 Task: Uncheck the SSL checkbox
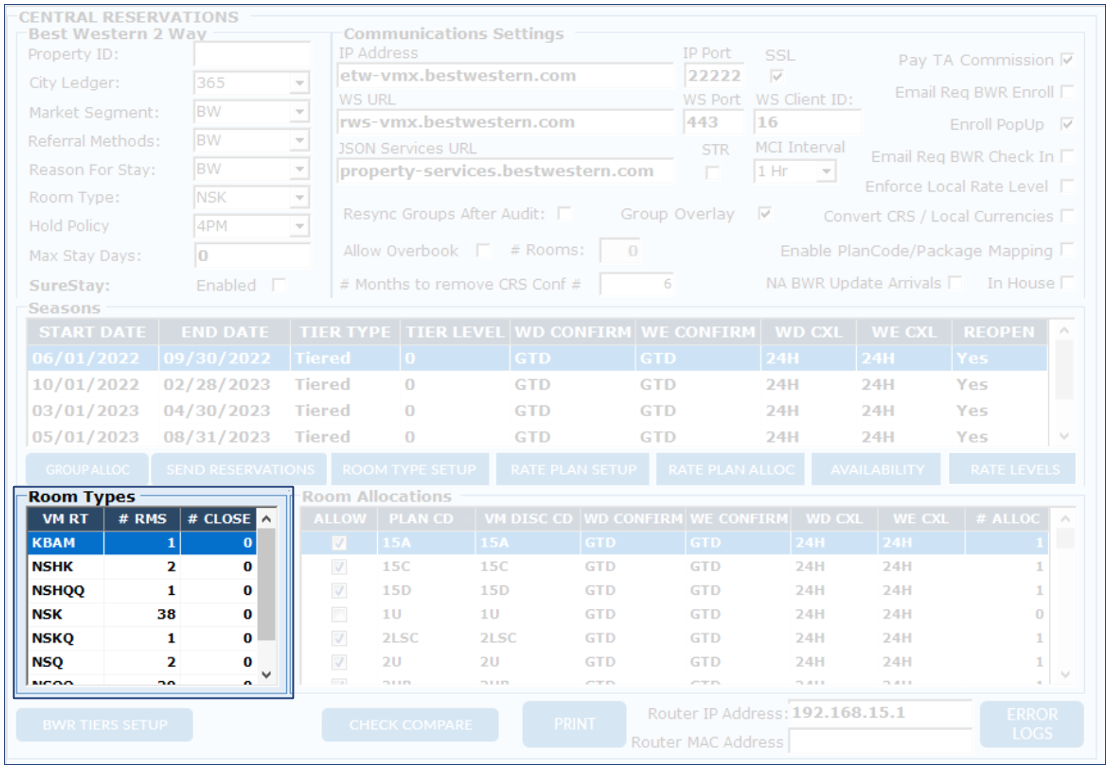[x=777, y=76]
